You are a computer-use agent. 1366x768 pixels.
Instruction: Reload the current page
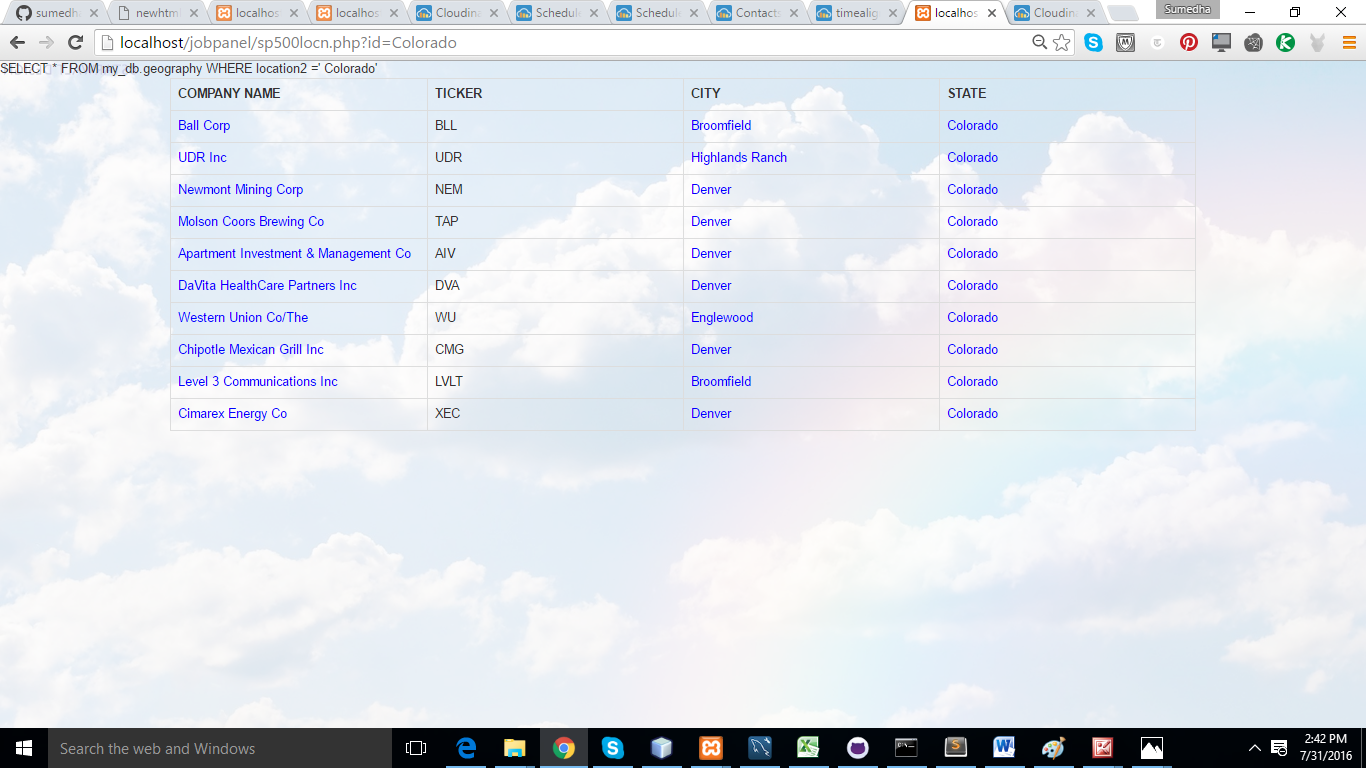pyautogui.click(x=75, y=43)
